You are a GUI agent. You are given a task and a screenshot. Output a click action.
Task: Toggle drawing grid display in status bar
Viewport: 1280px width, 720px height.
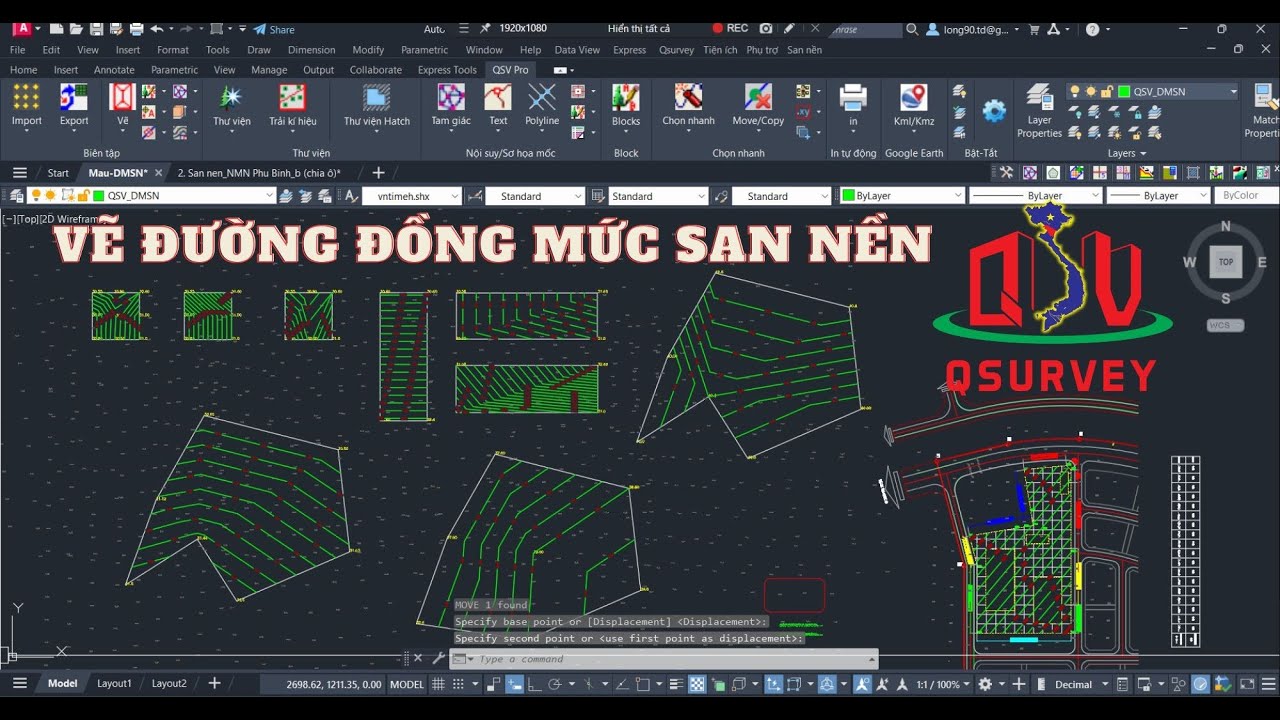pos(438,684)
